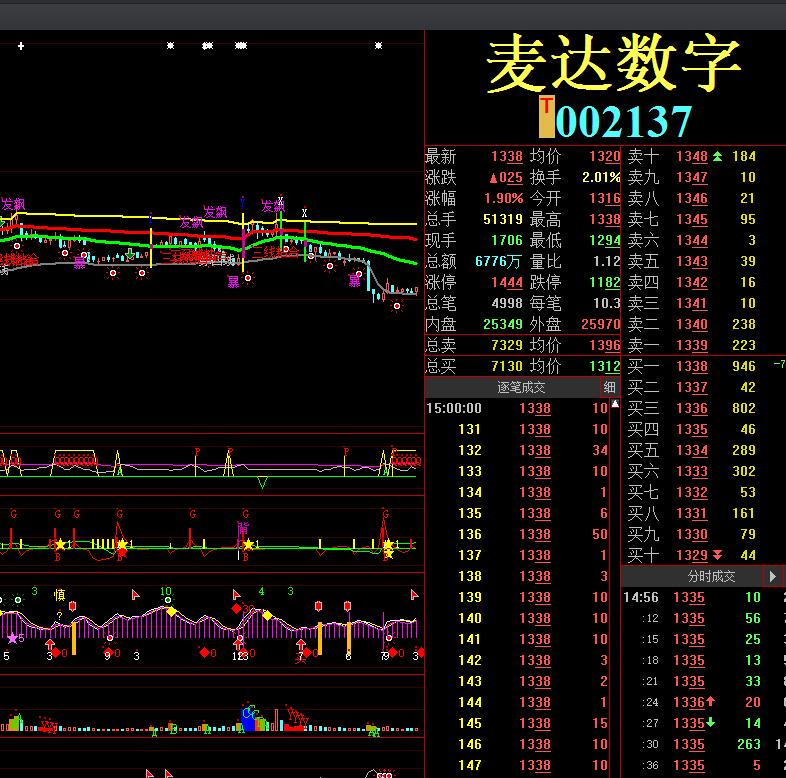Viewport: 786px width, 778px height.
Task: Click the purple star marker in oscillator panel
Action: 12,639
